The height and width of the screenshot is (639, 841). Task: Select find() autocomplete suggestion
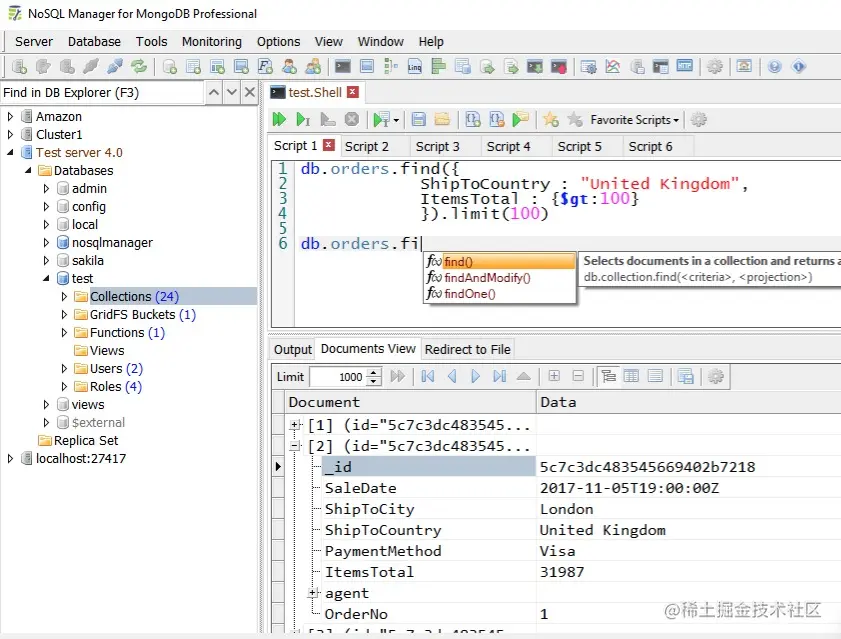coord(500,261)
